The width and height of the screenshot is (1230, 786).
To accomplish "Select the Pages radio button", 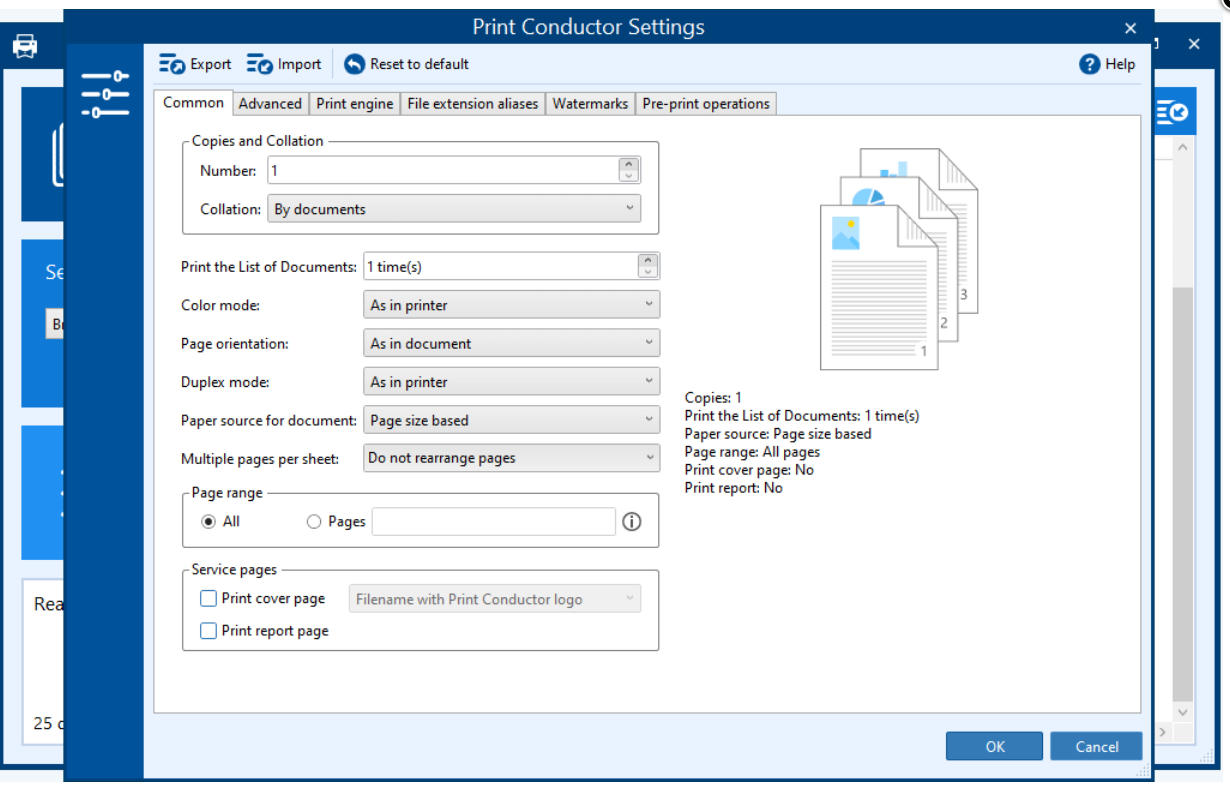I will pyautogui.click(x=314, y=522).
